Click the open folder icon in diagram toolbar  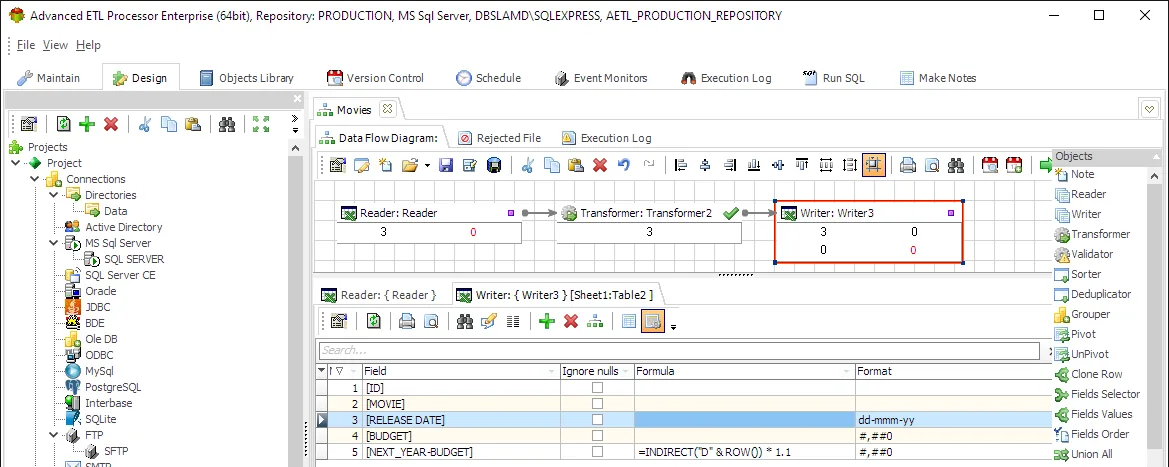(409, 166)
